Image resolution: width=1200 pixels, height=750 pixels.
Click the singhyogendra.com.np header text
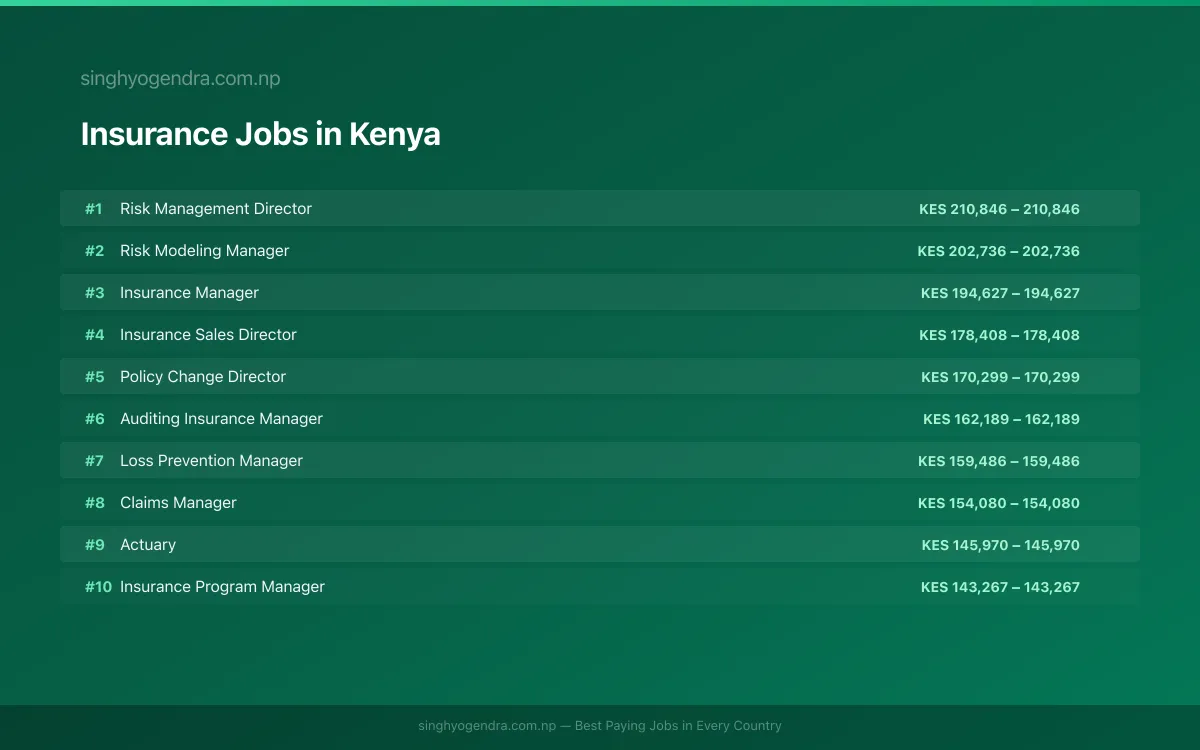[180, 79]
